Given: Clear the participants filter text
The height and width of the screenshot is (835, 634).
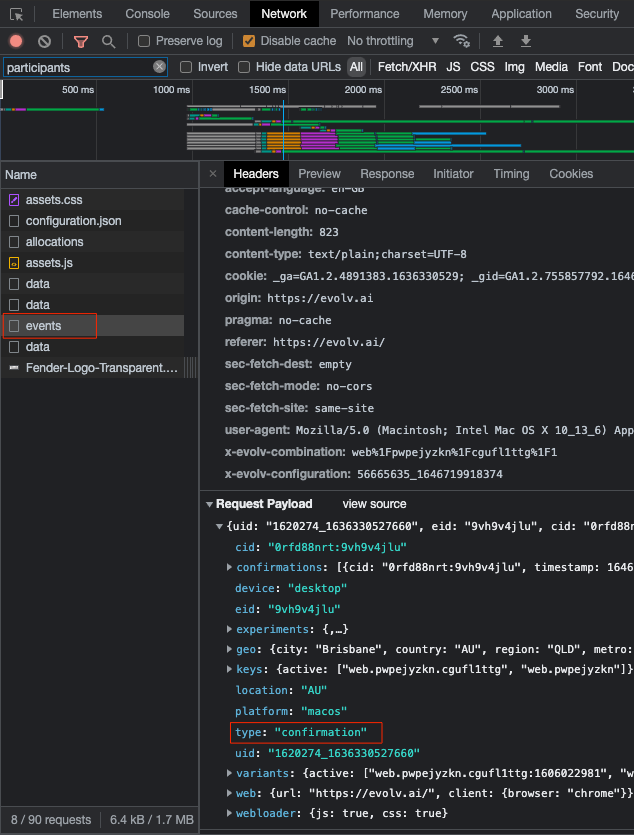Looking at the screenshot, I should (x=159, y=67).
